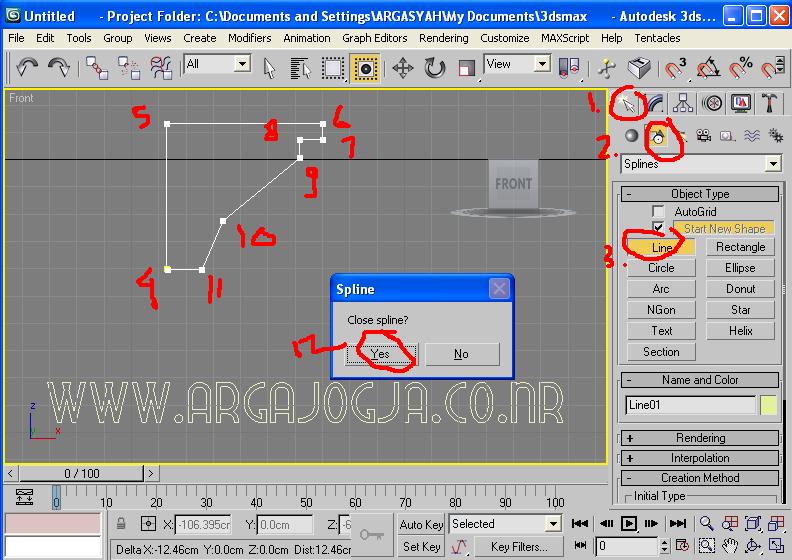Uncheck the Start New Shape checkbox
Image resolution: width=792 pixels, height=560 pixels.
(x=658, y=228)
